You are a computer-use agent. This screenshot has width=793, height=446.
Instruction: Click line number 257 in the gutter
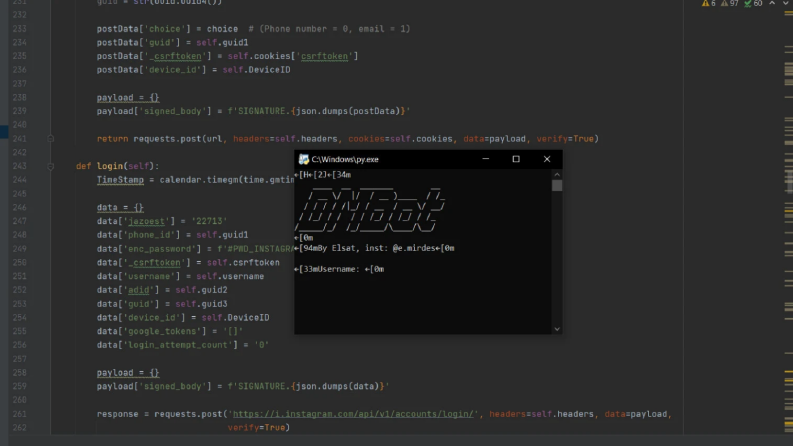coord(19,359)
